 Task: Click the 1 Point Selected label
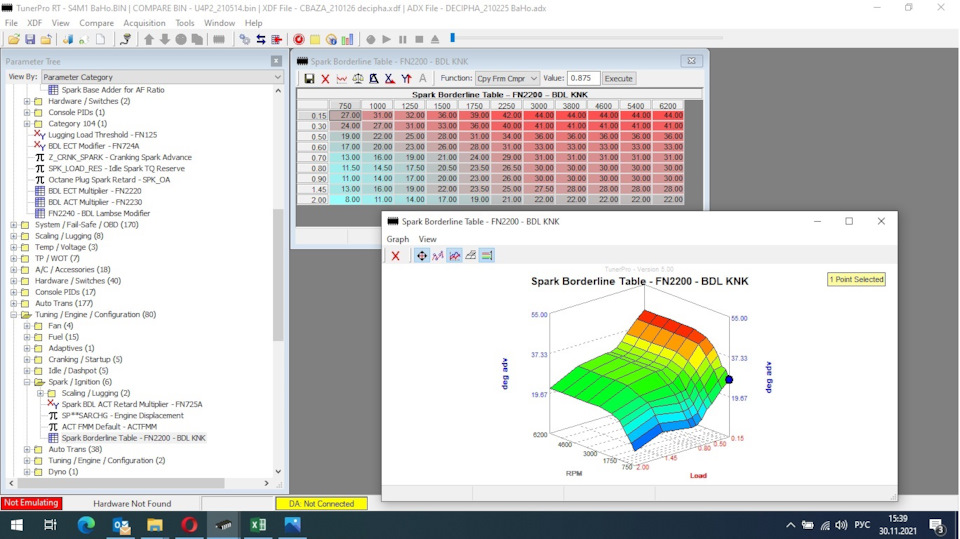pyautogui.click(x=856, y=279)
